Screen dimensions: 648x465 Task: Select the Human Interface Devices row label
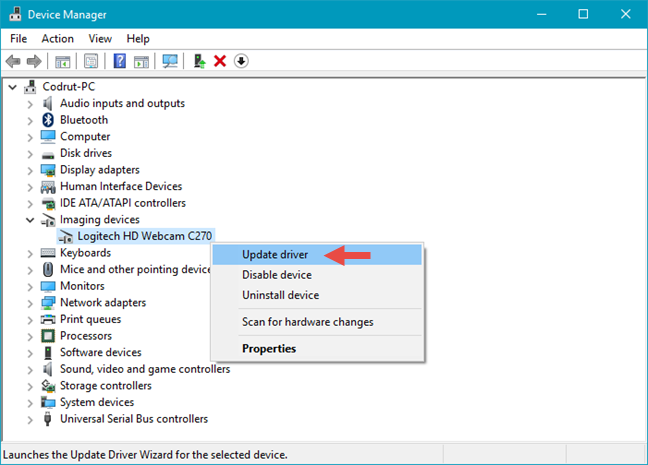(121, 186)
